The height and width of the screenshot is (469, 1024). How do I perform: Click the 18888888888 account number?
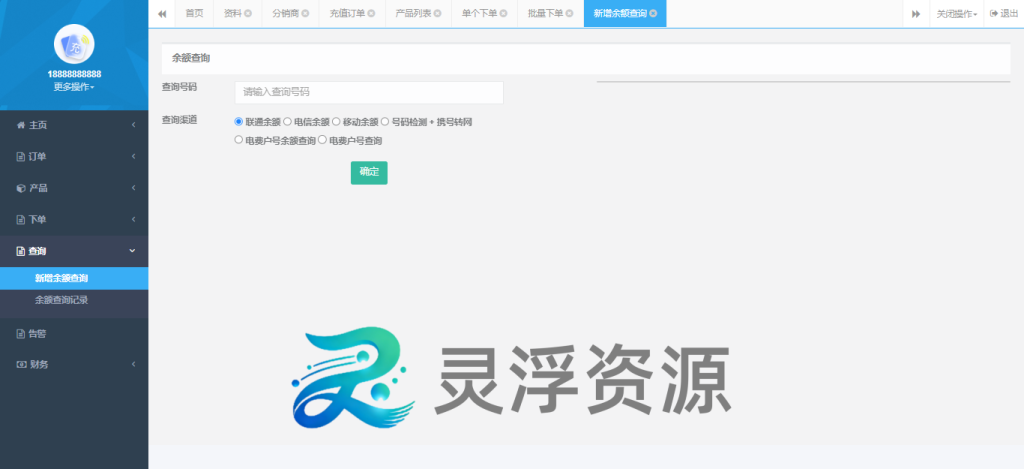(74, 74)
